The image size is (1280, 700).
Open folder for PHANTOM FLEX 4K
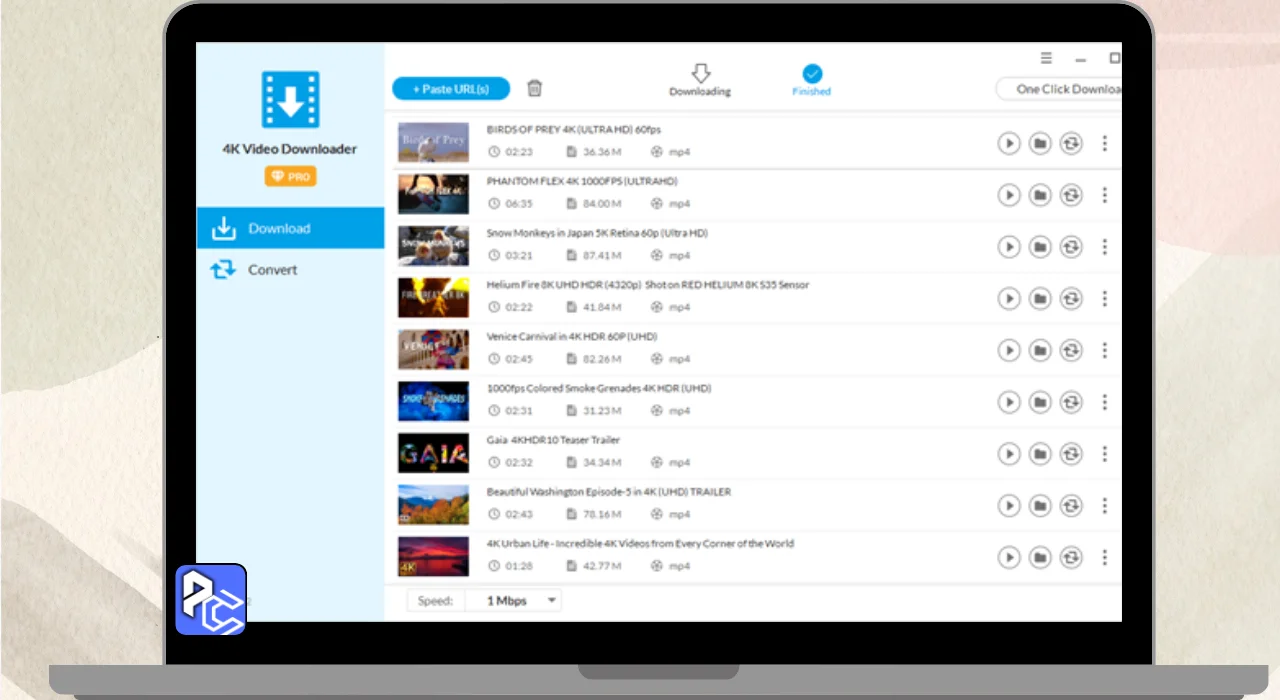click(1040, 195)
